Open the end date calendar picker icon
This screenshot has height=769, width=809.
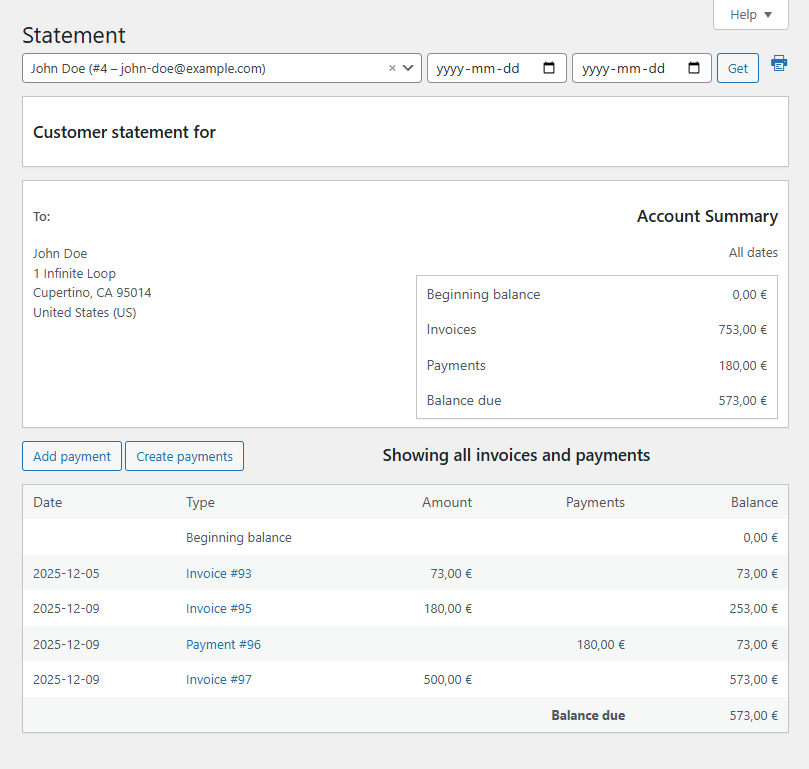(693, 67)
